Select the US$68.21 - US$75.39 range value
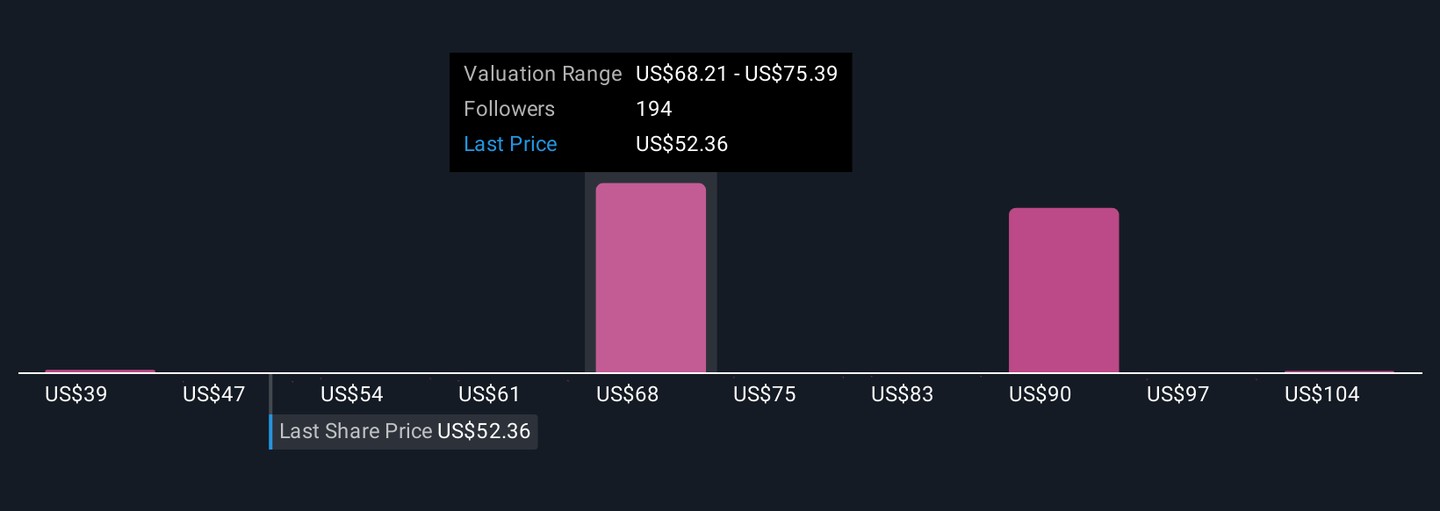This screenshot has height=511, width=1440. (736, 74)
